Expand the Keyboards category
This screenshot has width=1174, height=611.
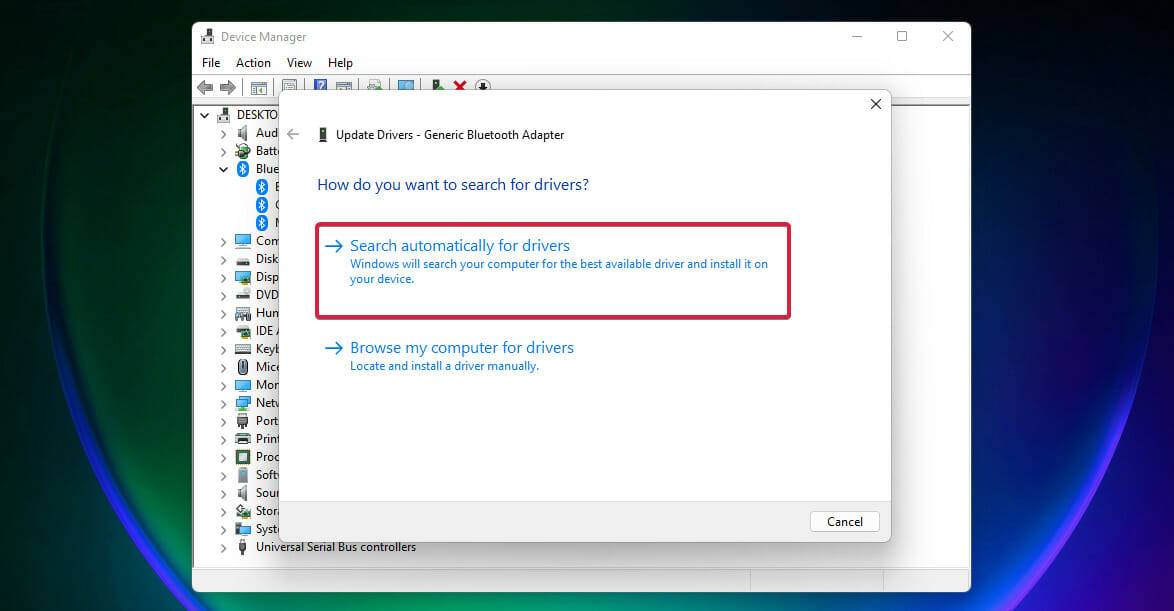[223, 349]
